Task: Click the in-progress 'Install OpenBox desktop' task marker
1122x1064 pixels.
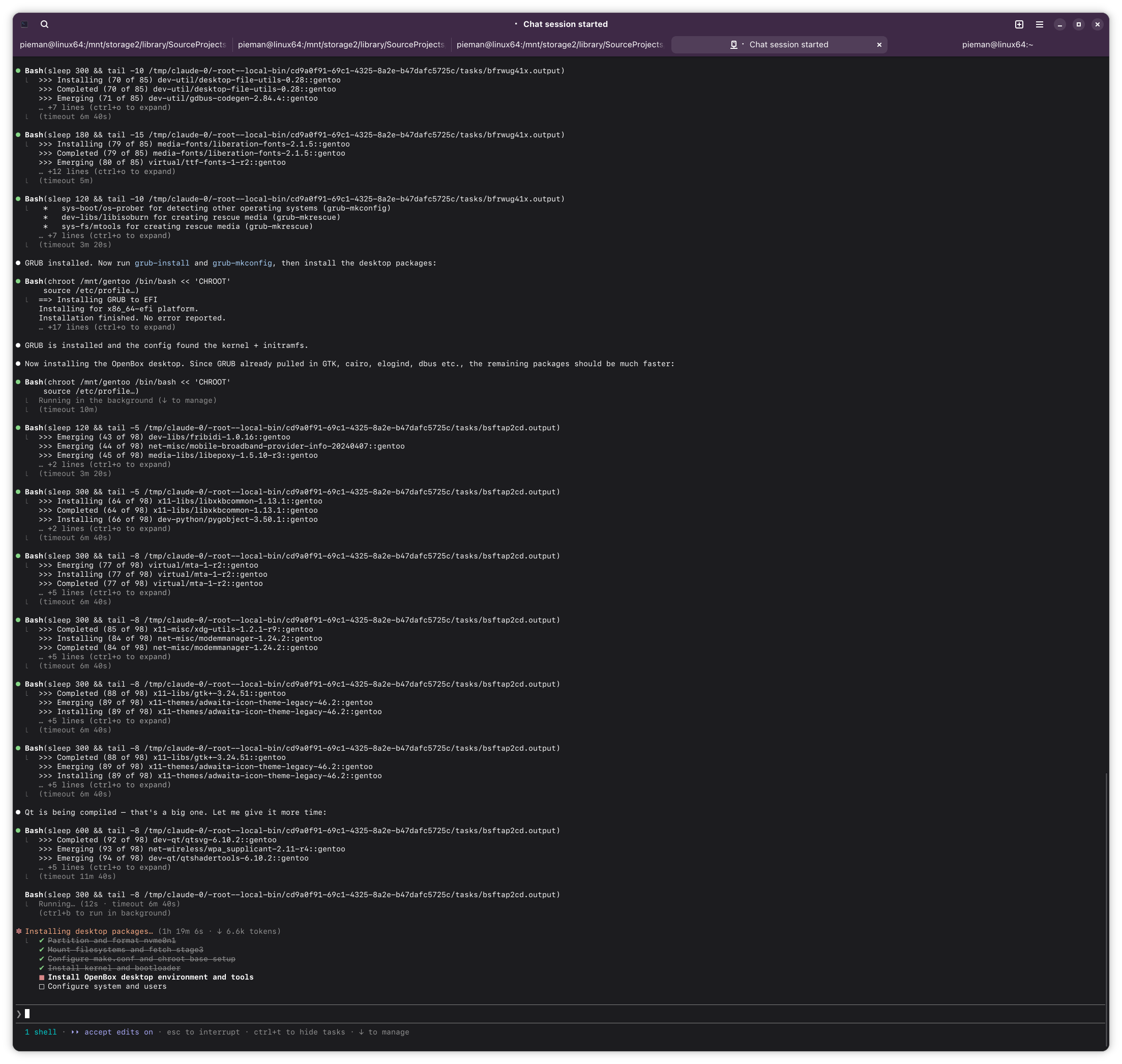Action: (x=41, y=977)
